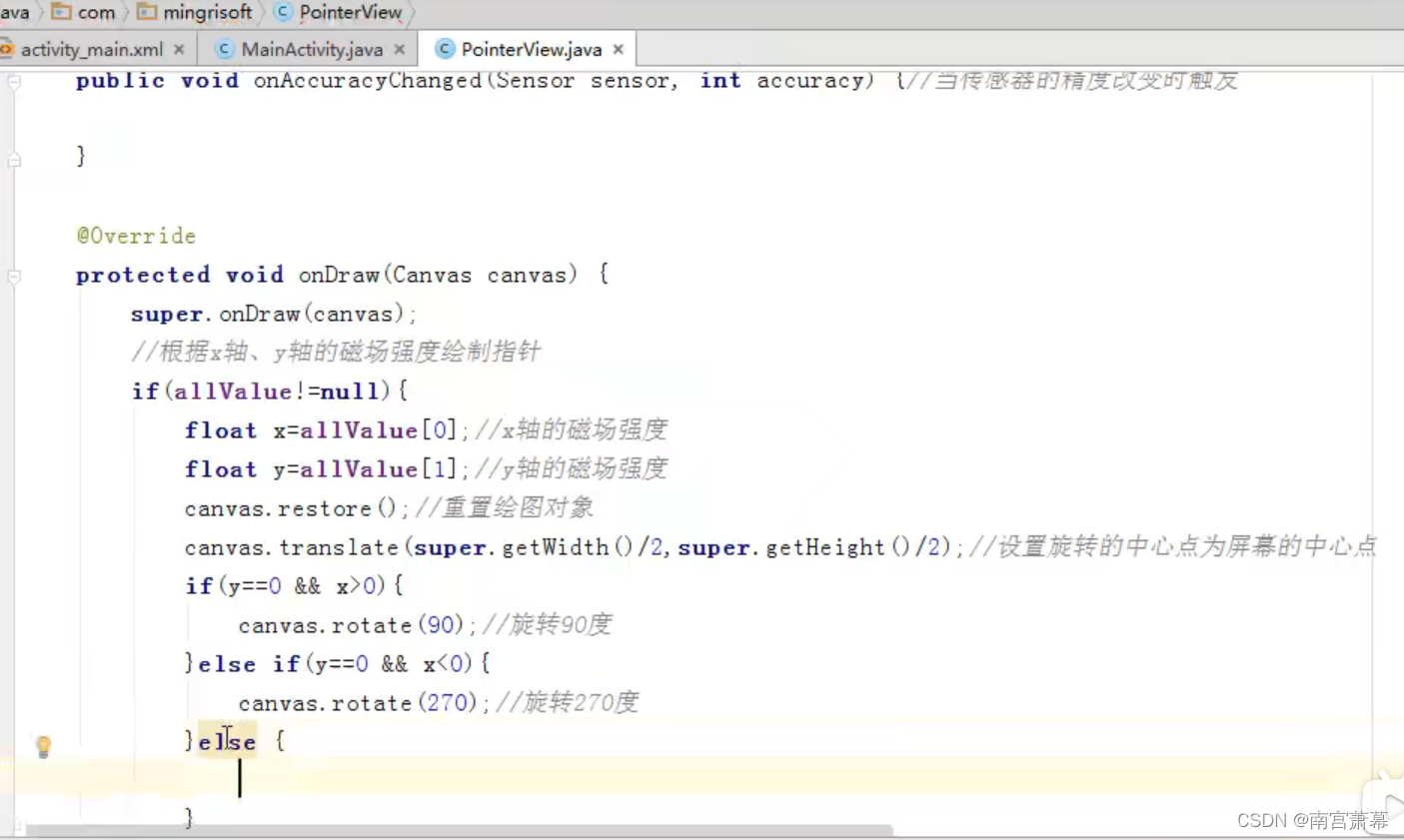Click the highlighted else keyword
The width and height of the screenshot is (1404, 840).
point(227,741)
